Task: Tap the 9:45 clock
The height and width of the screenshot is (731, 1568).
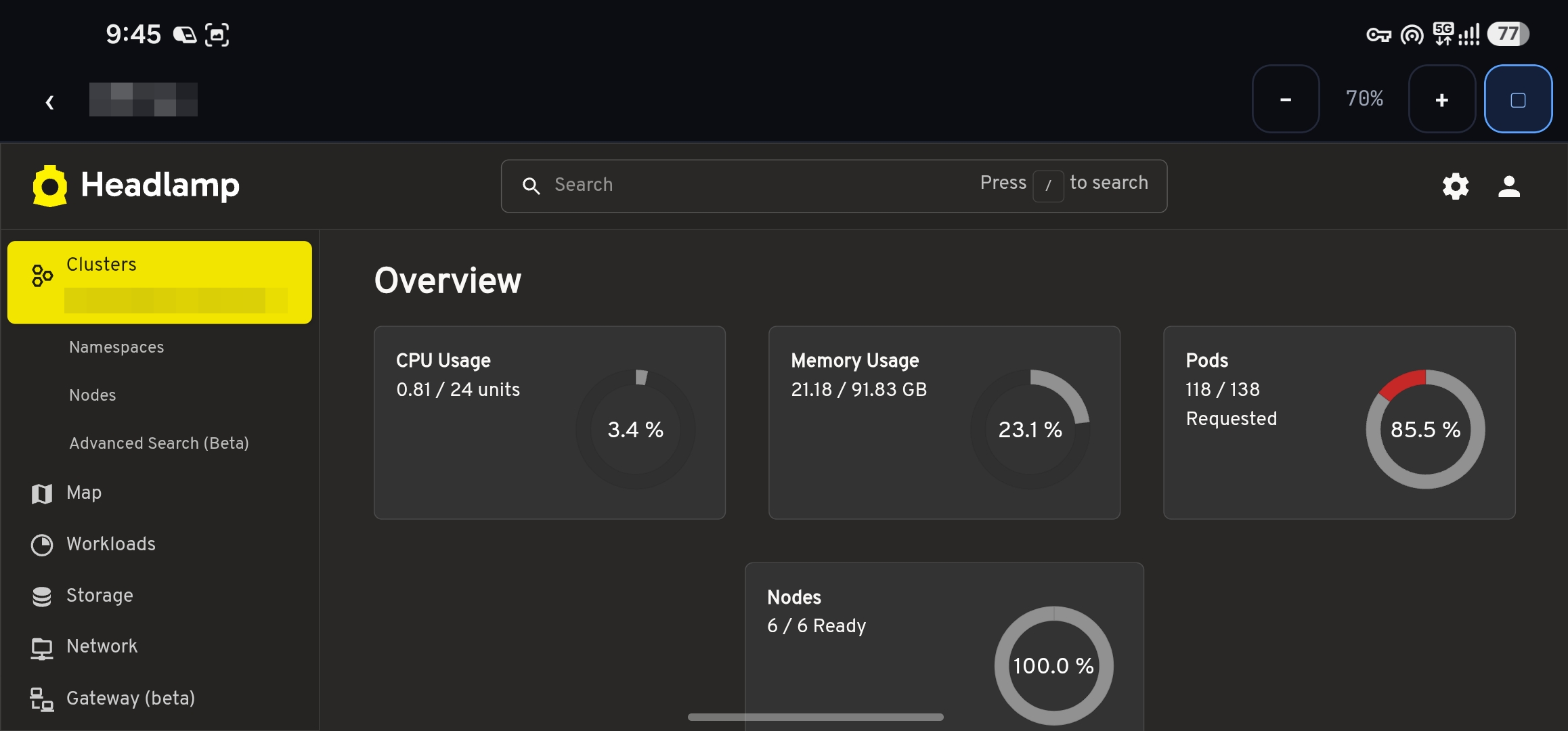Action: [133, 34]
